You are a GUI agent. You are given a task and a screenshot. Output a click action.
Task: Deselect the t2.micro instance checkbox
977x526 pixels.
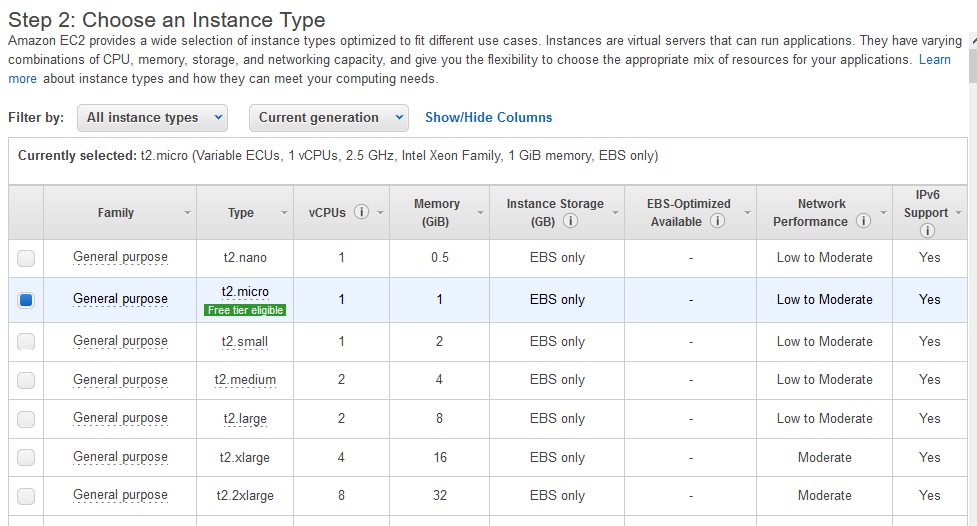[26, 300]
